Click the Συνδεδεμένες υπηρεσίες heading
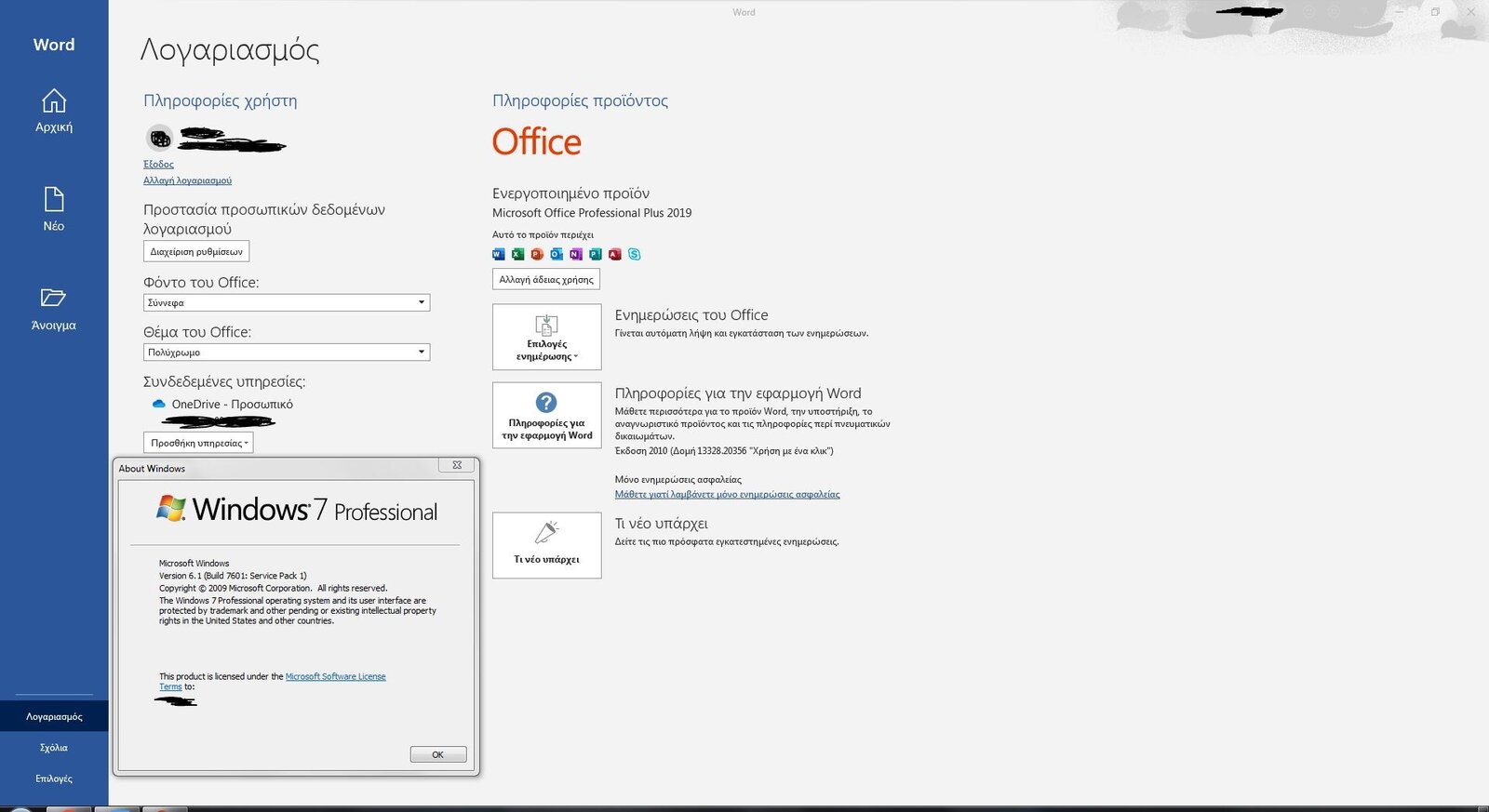Viewport: 1489px width, 812px height. 224,381
